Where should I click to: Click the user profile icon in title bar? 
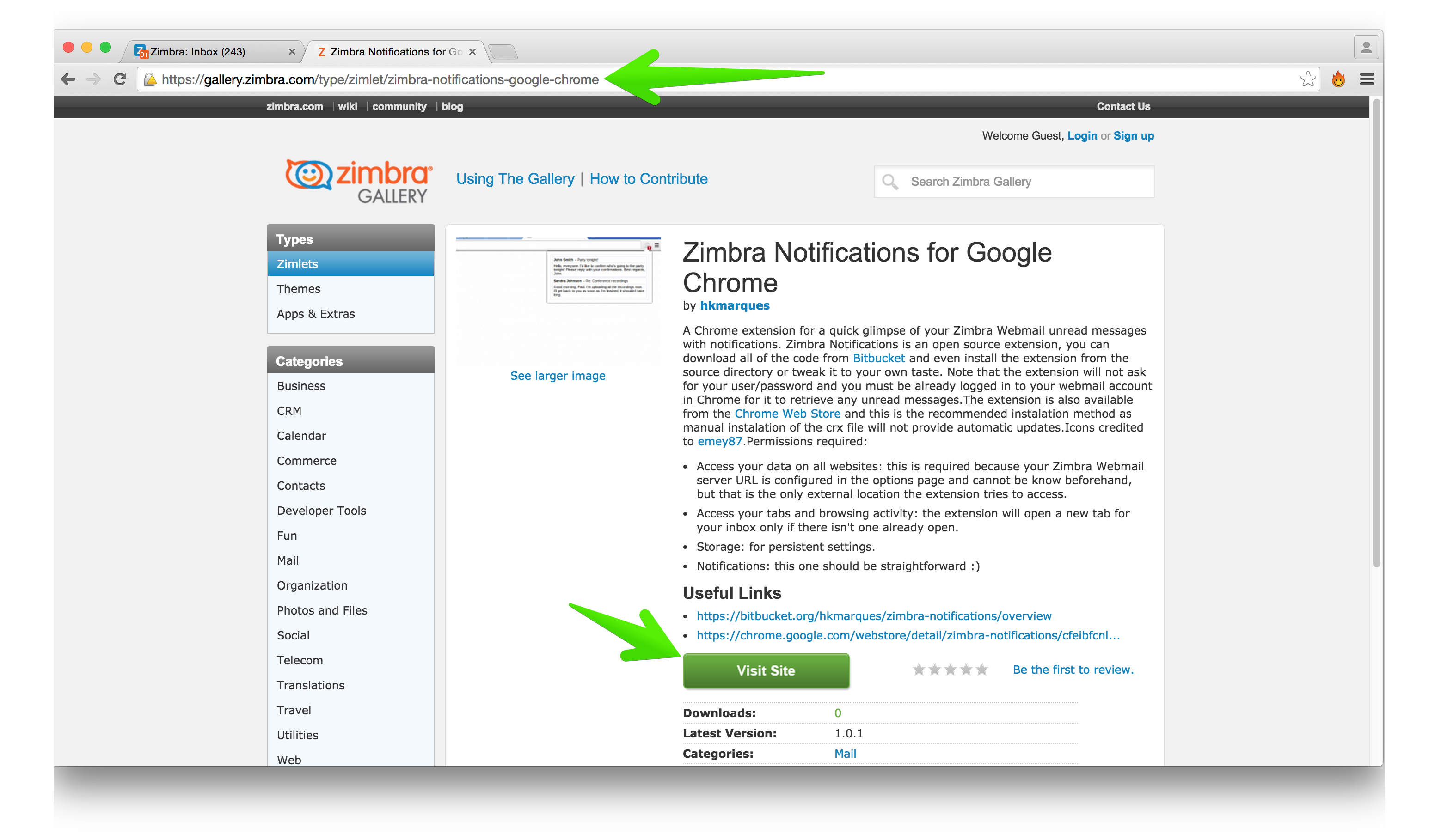click(x=1366, y=48)
